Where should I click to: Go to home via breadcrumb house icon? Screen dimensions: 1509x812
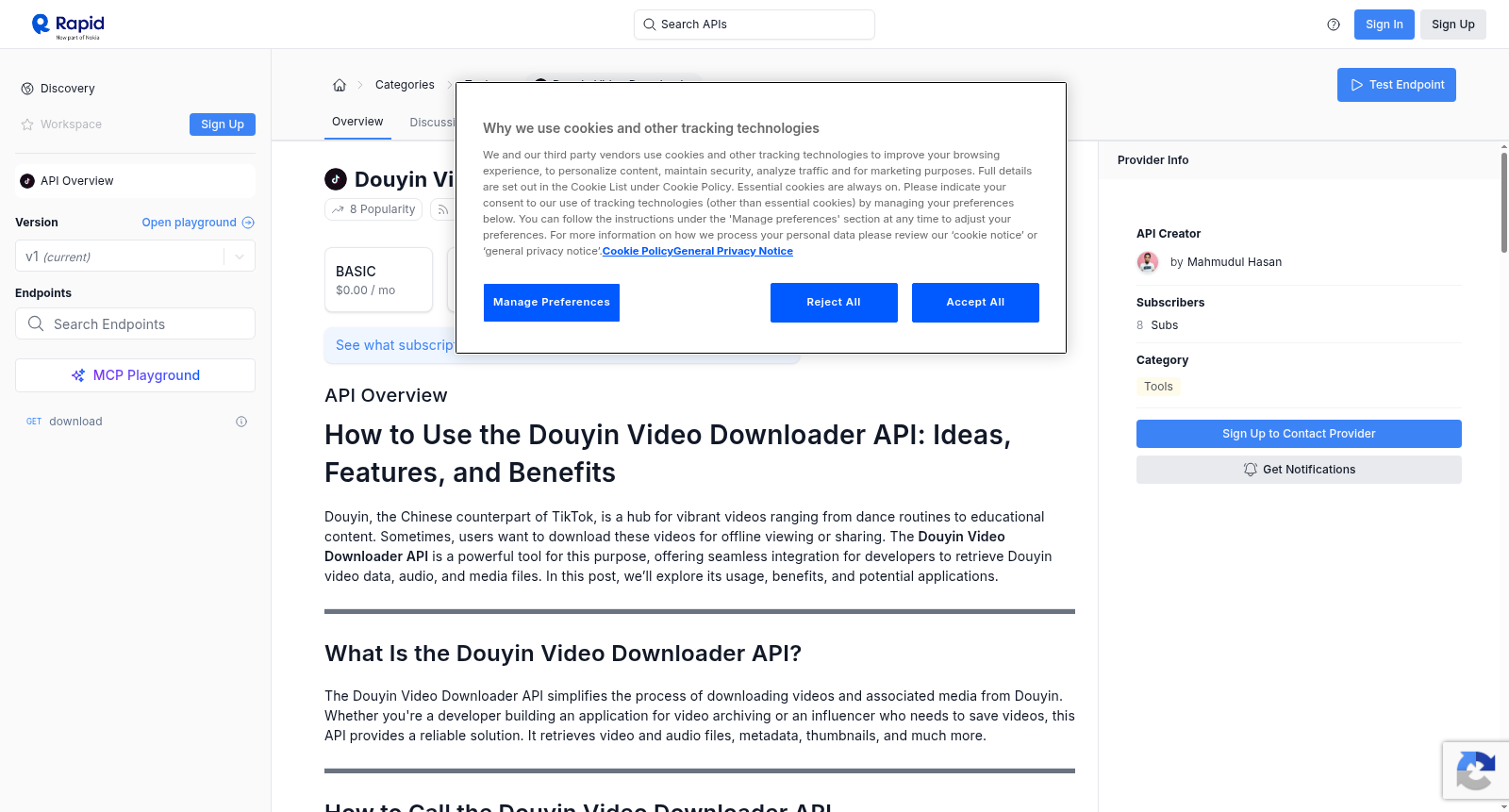click(x=340, y=85)
